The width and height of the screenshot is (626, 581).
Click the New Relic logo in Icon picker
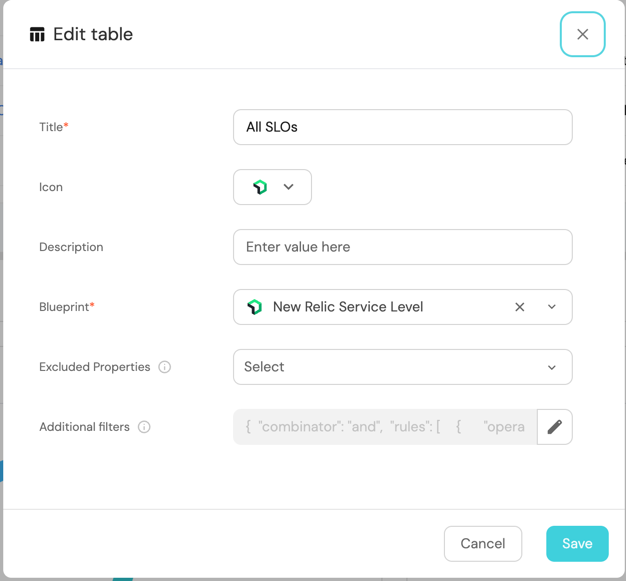pyautogui.click(x=260, y=187)
